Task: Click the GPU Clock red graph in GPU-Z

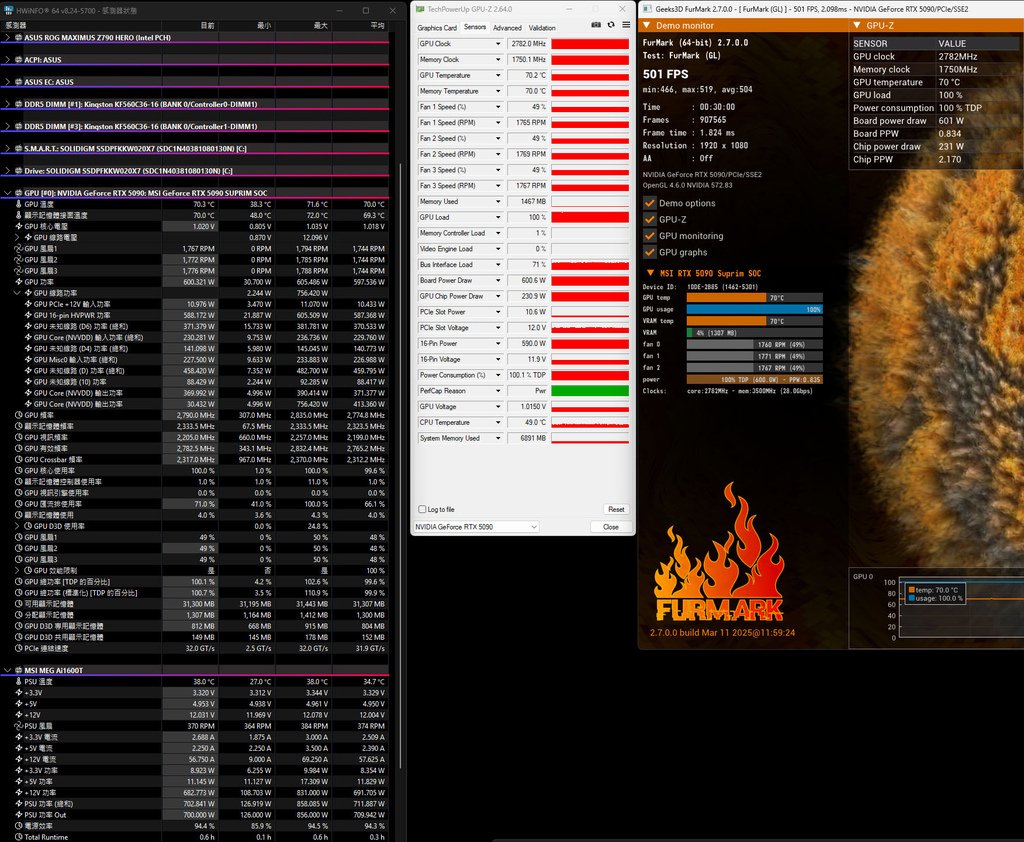Action: (x=590, y=44)
